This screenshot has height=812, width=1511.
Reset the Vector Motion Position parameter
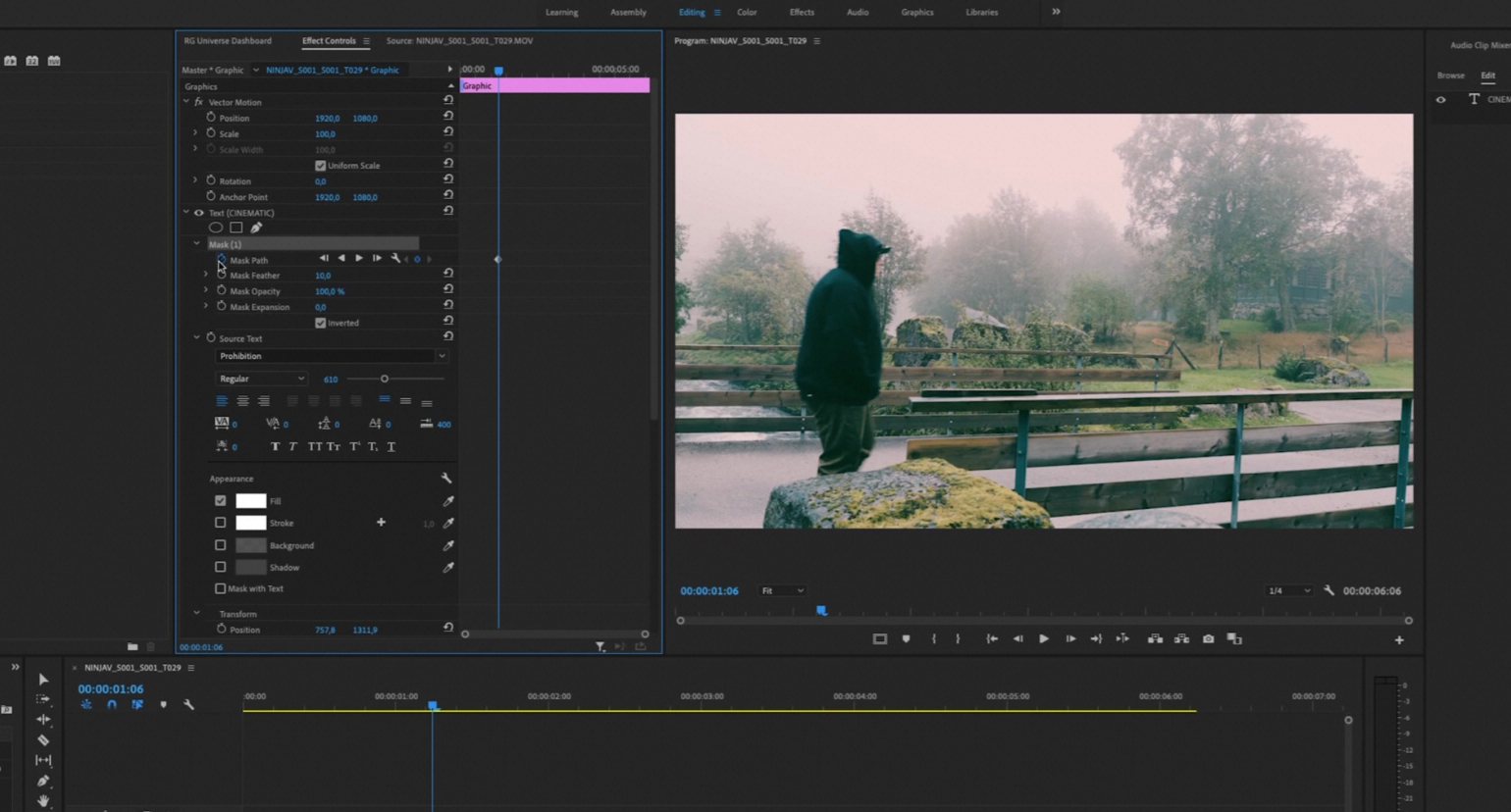(x=448, y=116)
